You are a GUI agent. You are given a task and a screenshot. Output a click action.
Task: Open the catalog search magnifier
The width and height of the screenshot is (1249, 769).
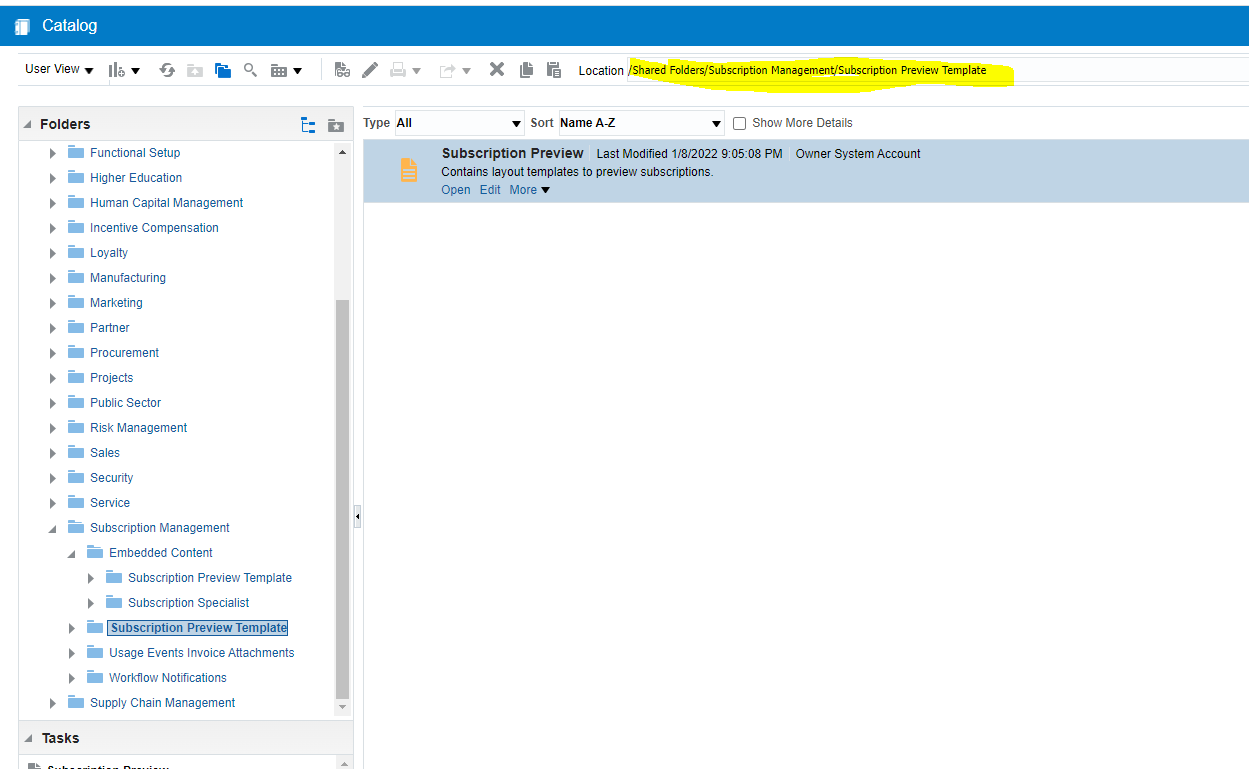click(x=250, y=70)
